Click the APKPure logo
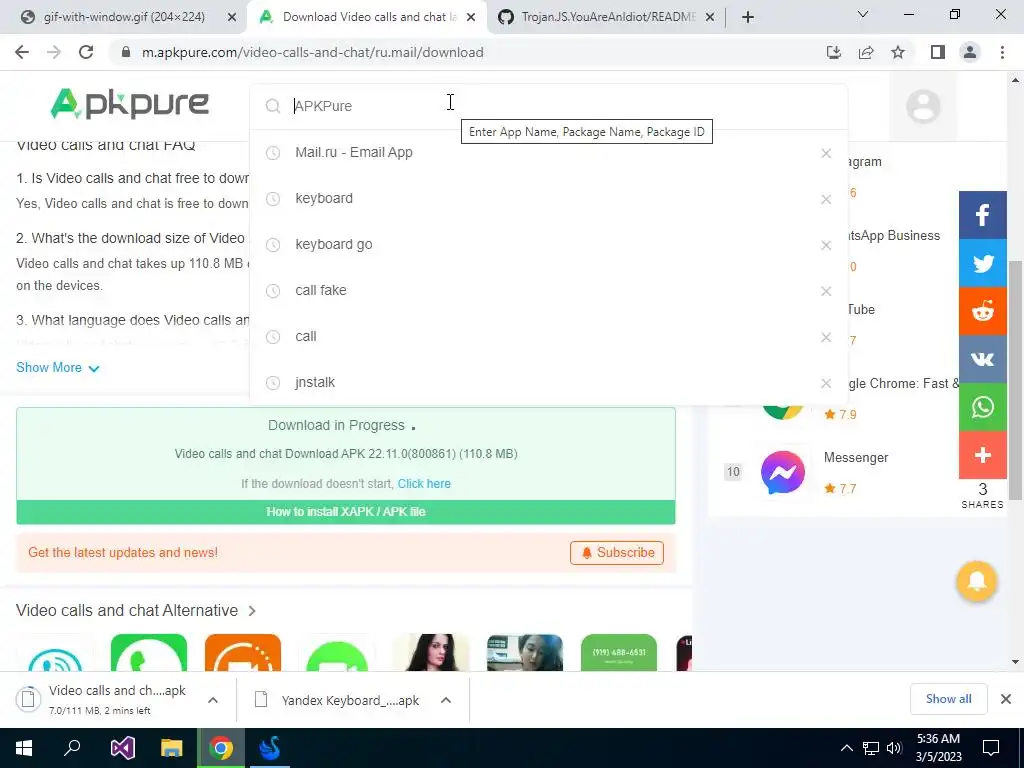Image resolution: width=1024 pixels, height=768 pixels. (x=129, y=104)
